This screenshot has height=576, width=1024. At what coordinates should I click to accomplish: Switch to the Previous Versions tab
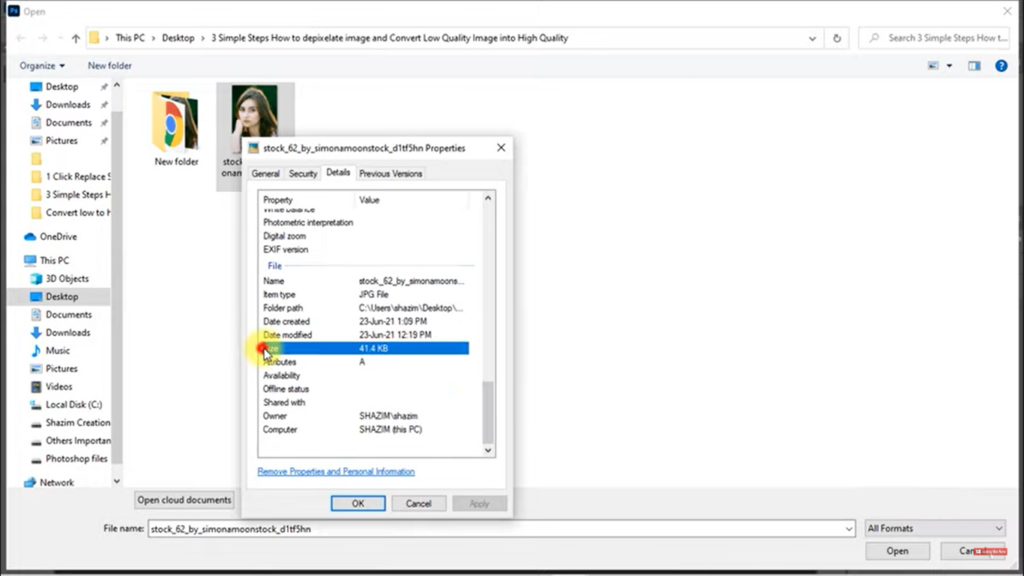390,172
